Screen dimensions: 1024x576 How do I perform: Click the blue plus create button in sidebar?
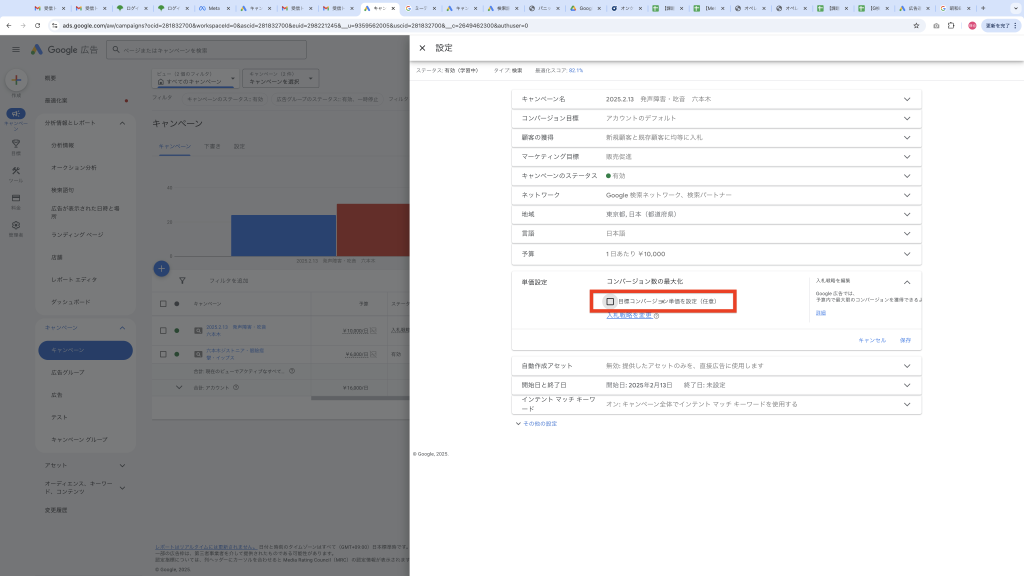[16, 81]
